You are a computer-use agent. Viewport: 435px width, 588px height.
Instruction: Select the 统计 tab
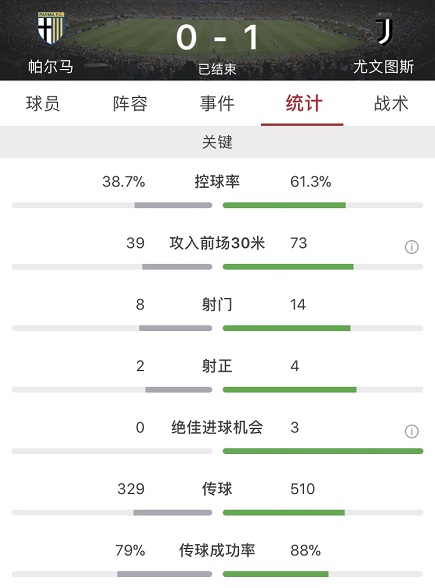pyautogui.click(x=304, y=104)
